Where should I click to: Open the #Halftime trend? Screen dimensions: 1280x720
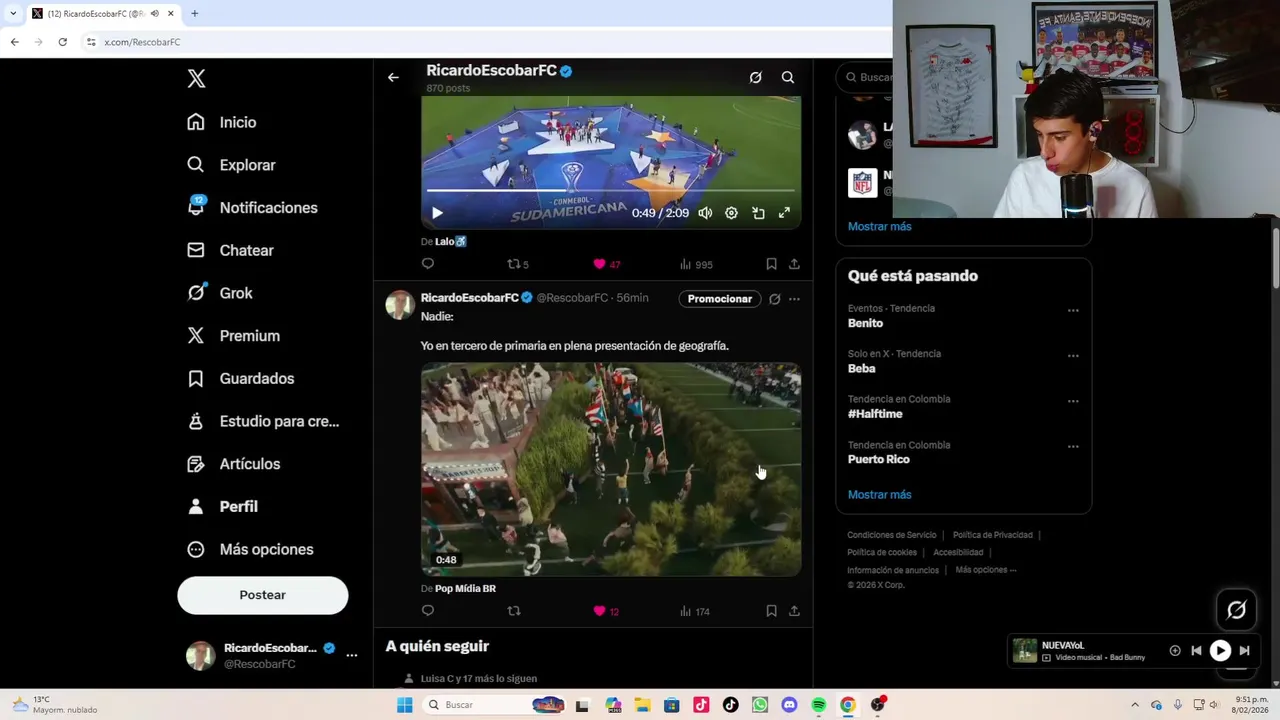point(875,414)
